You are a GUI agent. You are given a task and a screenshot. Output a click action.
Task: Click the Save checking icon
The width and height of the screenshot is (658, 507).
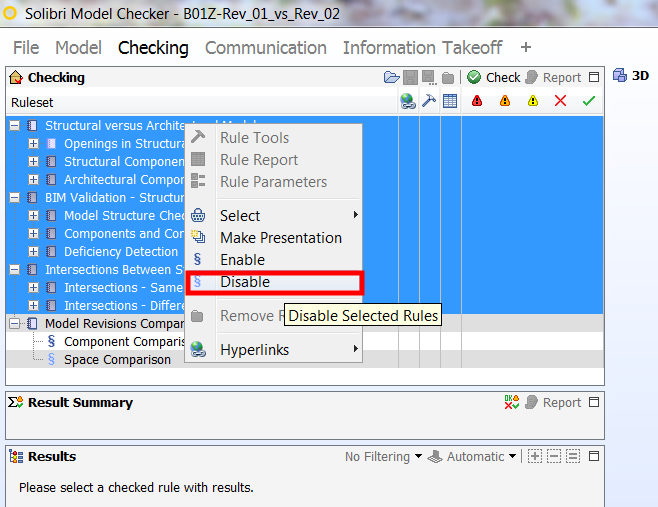click(410, 77)
